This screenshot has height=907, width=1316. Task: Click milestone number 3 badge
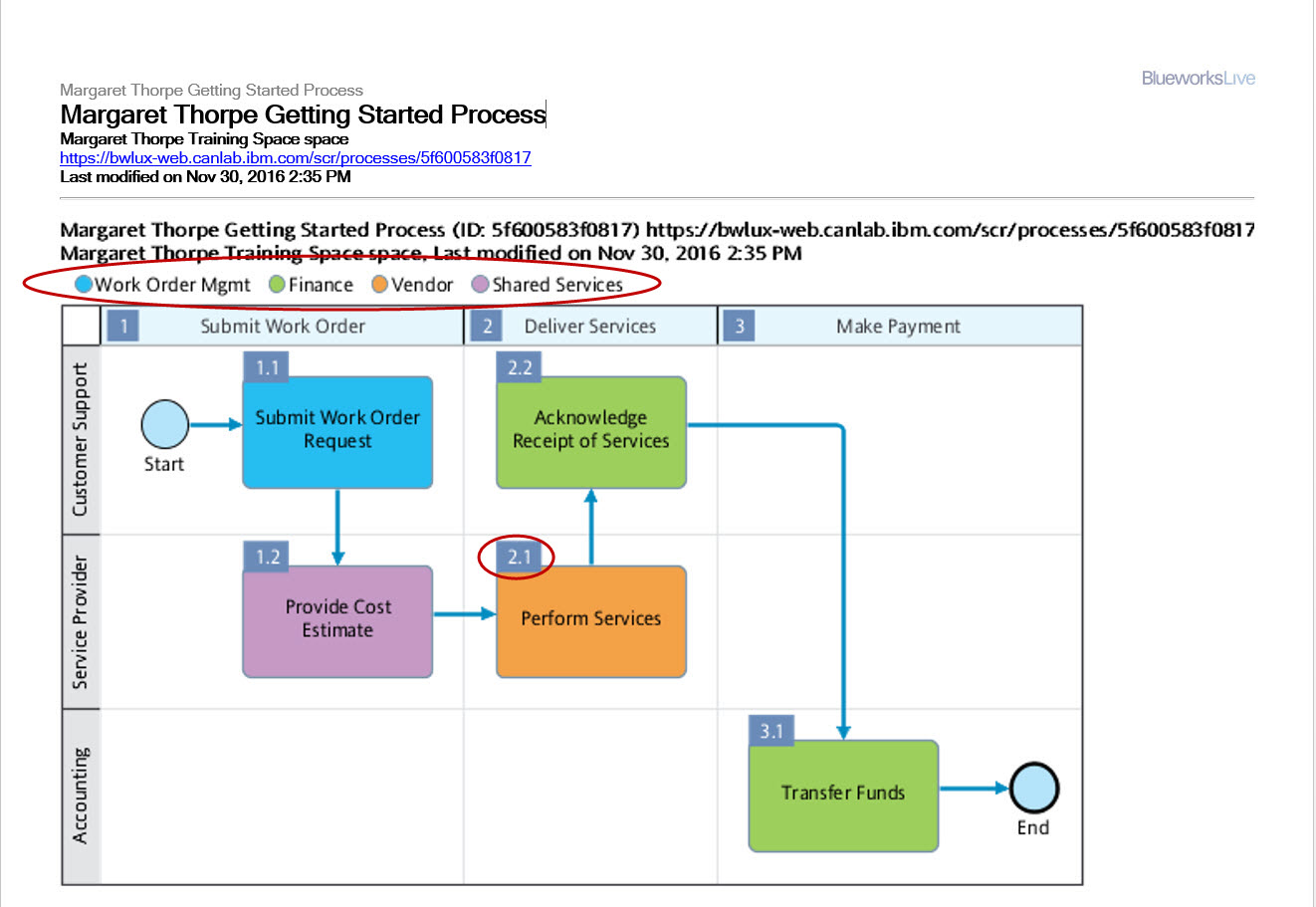pyautogui.click(x=739, y=326)
